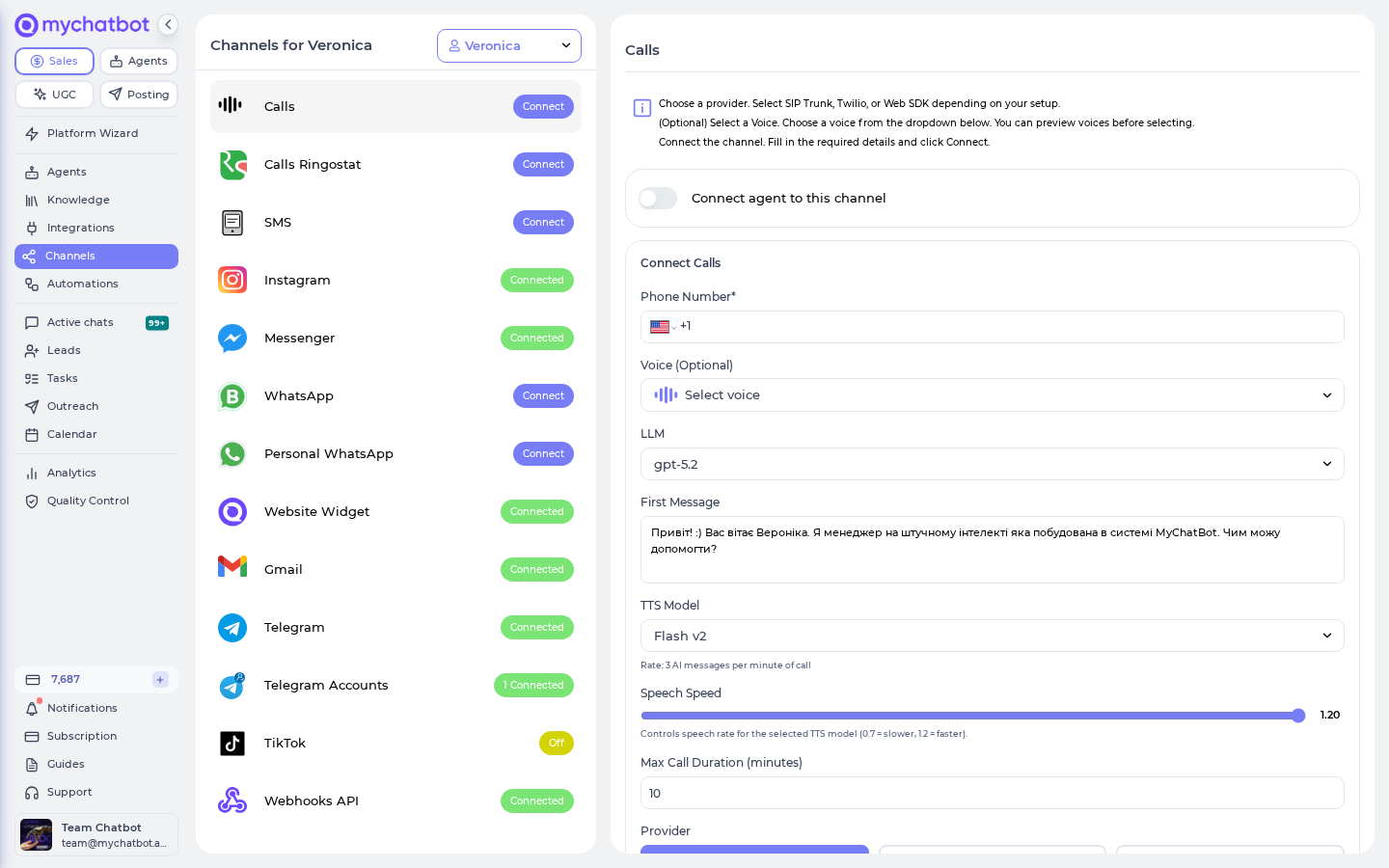The image size is (1389, 868).
Task: Click the Notifications bell icon
Action: (x=32, y=709)
